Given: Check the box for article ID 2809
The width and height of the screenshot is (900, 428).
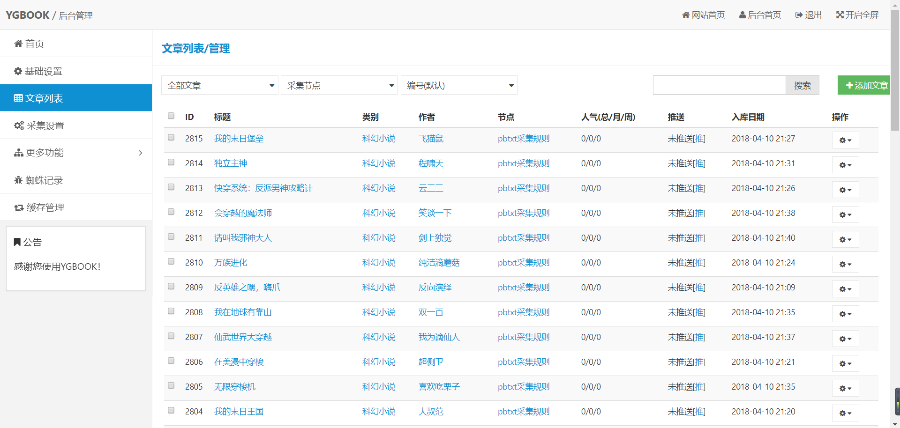Looking at the screenshot, I should 171,286.
